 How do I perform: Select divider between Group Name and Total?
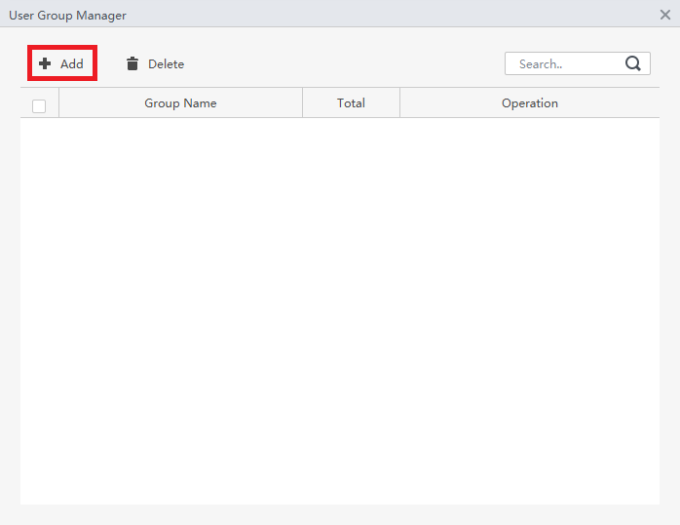click(x=302, y=103)
